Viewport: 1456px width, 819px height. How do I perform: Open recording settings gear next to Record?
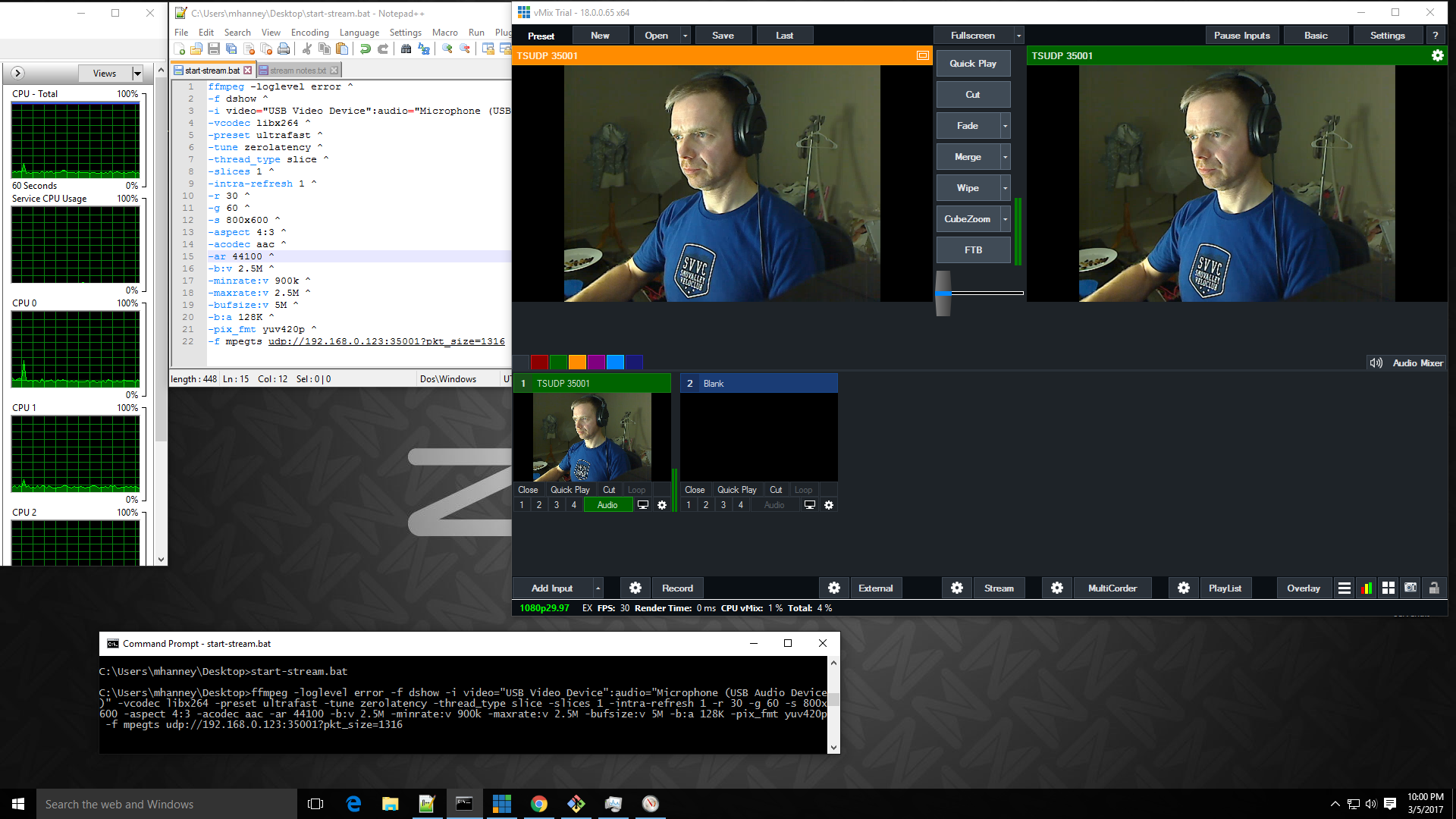635,588
